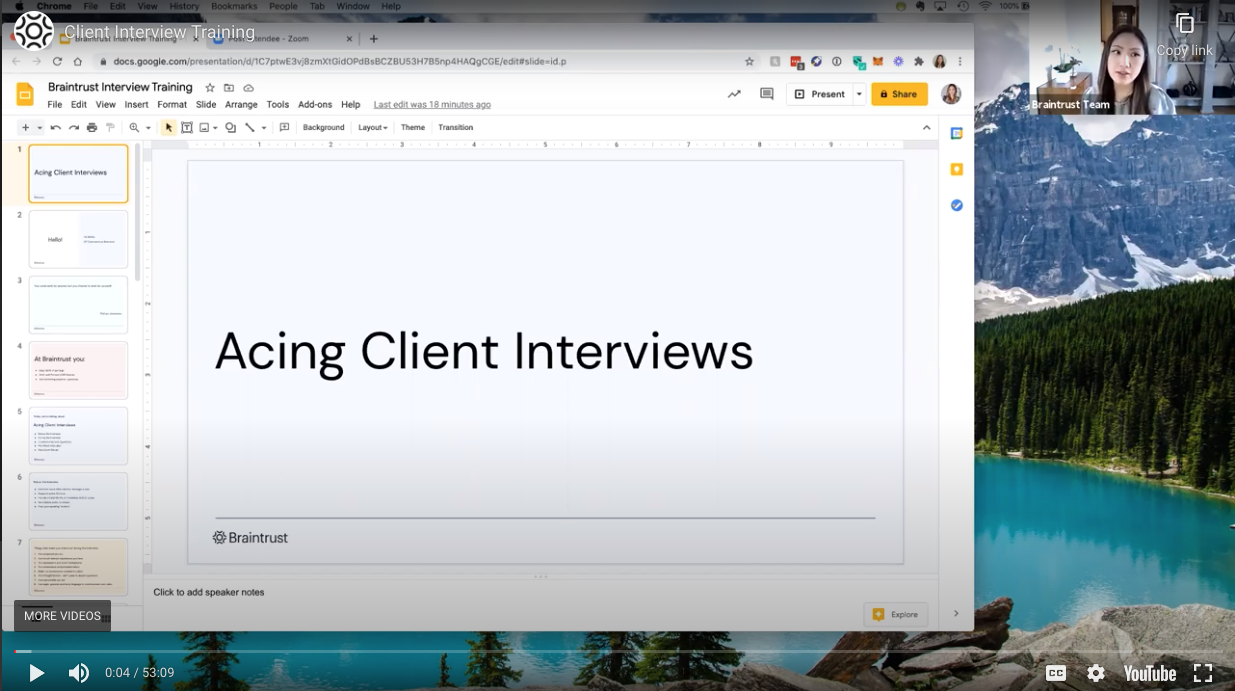1235x691 pixels.
Task: Star the Braintrust Interview Training presentation
Action: 210,88
